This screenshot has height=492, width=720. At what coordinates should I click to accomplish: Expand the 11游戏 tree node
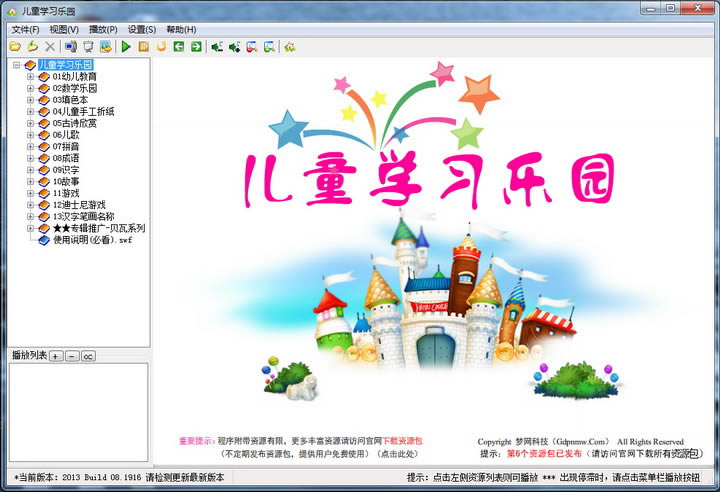[30, 193]
